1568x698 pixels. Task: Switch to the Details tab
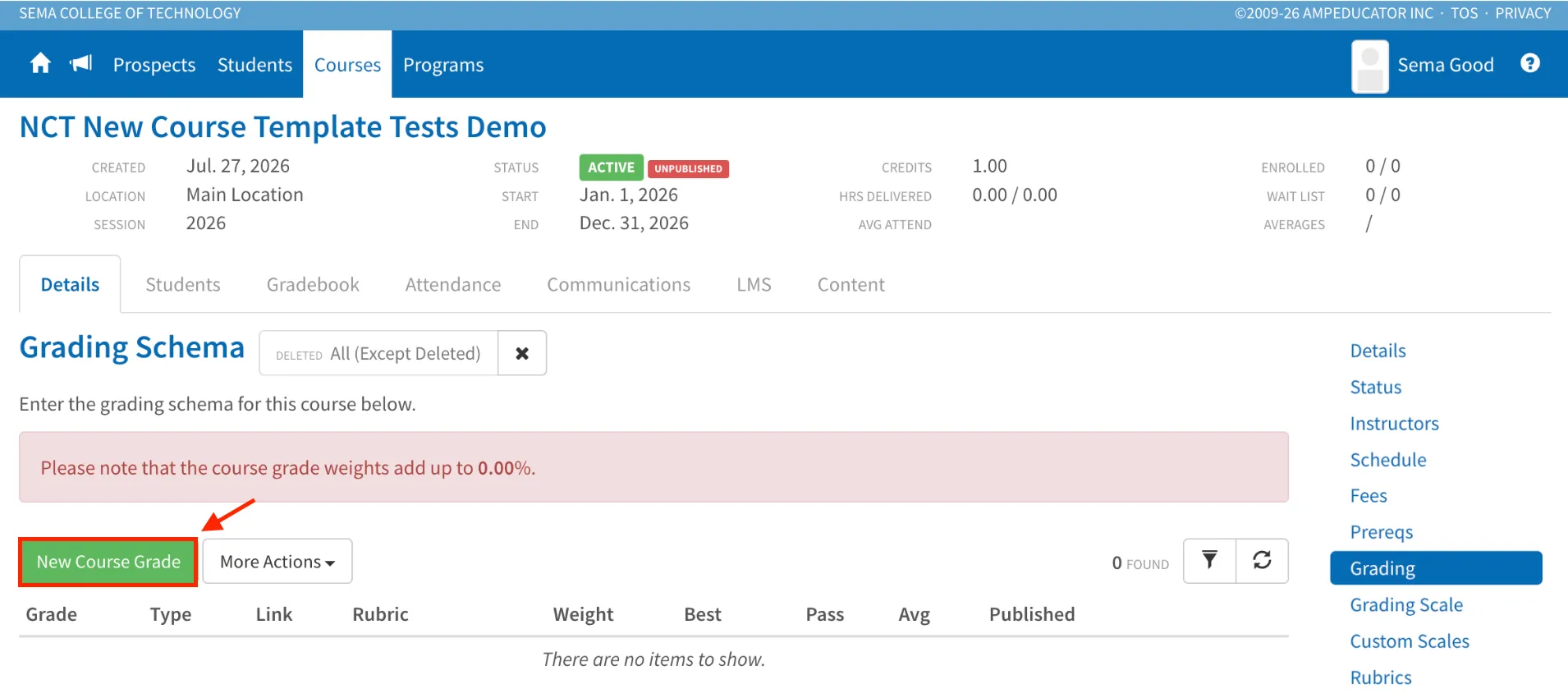[70, 284]
